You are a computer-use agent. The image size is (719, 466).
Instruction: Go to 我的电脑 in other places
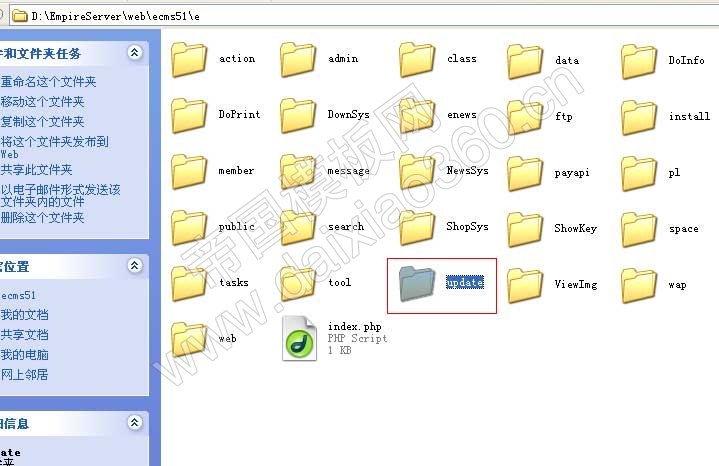pos(24,355)
